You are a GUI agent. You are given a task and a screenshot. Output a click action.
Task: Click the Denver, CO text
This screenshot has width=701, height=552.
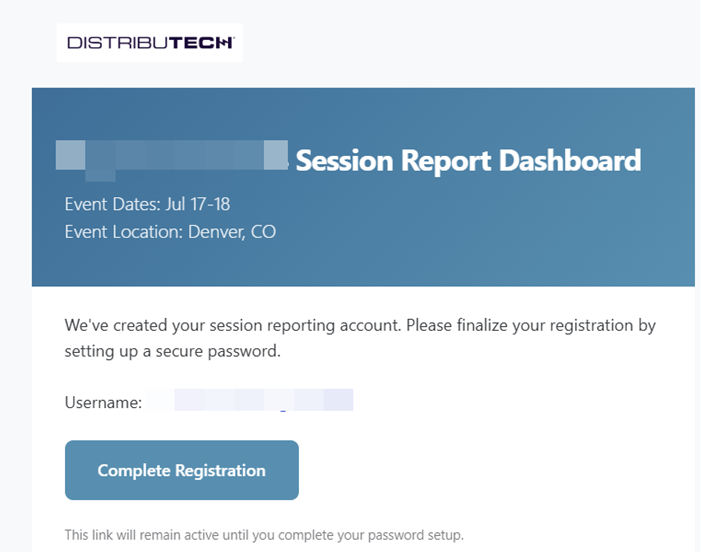232,232
